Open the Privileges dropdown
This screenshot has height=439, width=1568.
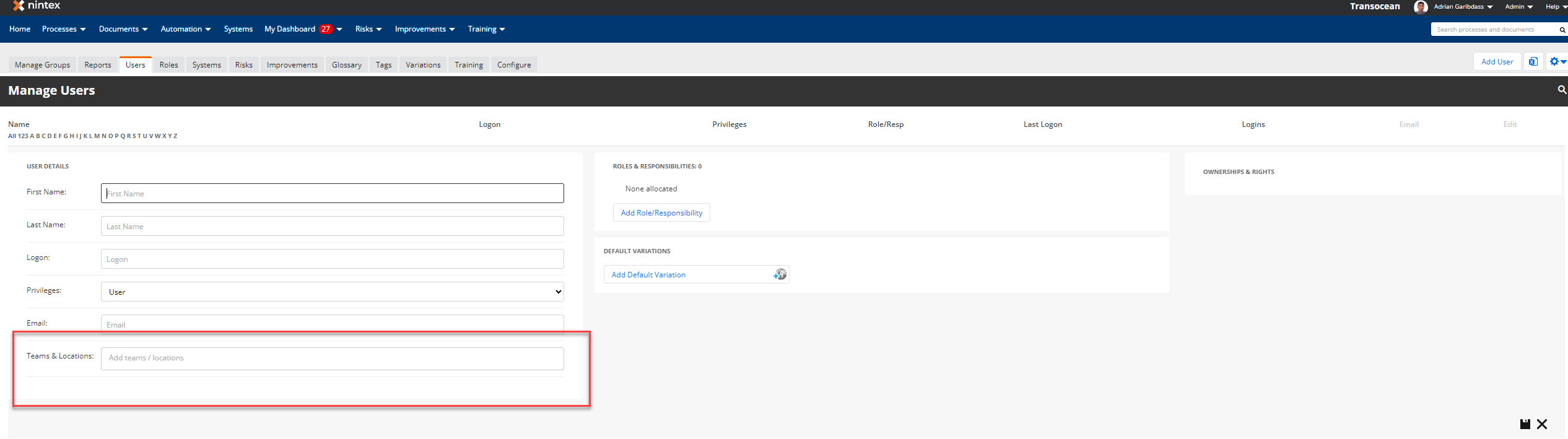click(332, 292)
